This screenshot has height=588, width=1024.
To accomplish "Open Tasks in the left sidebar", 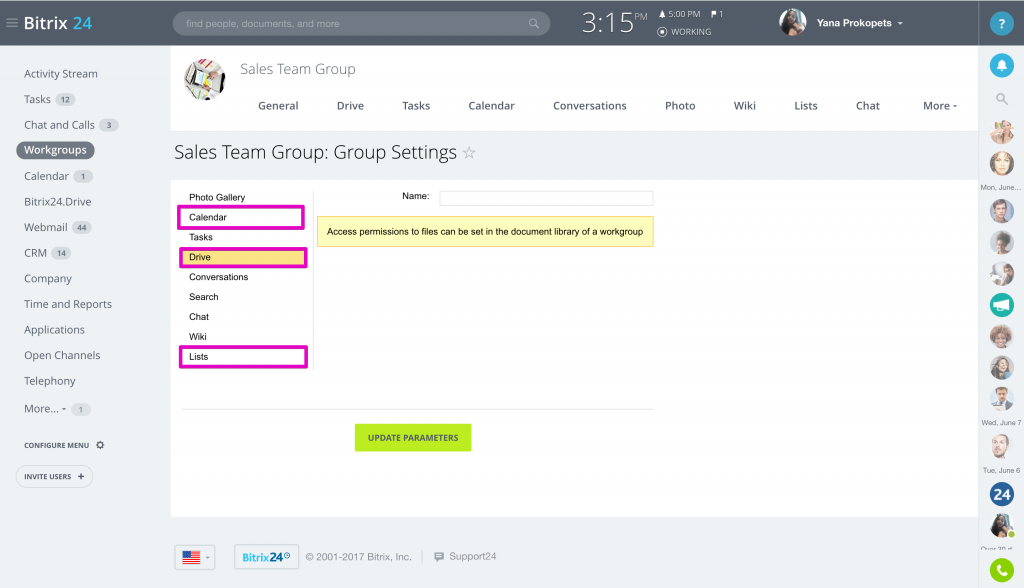I will click(x=37, y=99).
